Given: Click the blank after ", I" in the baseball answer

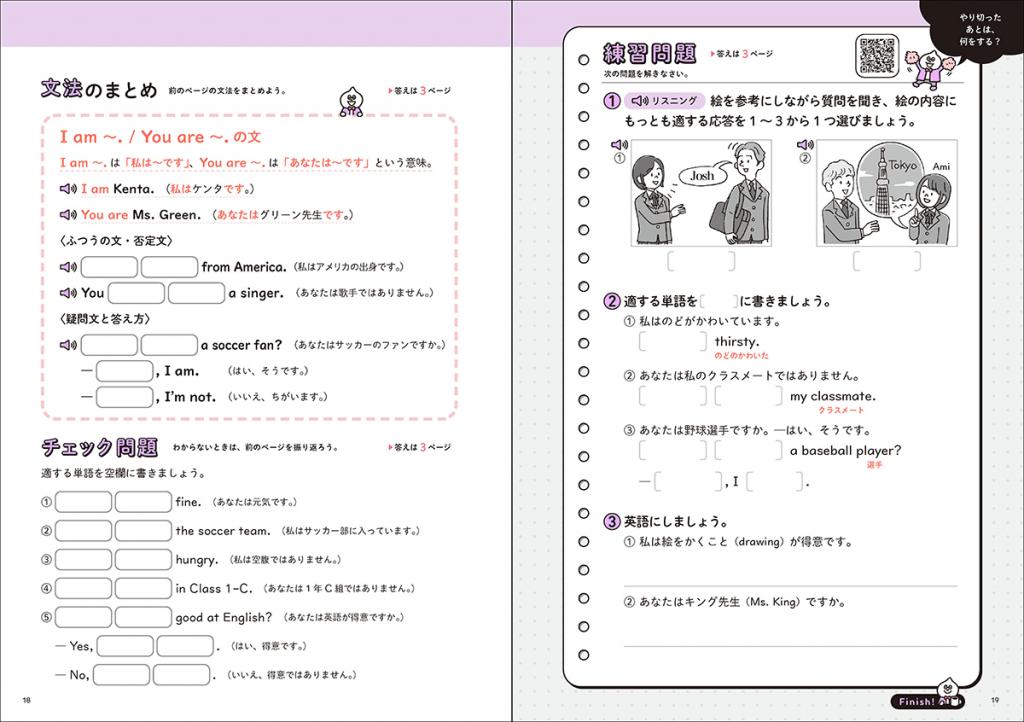Looking at the screenshot, I should tap(775, 482).
